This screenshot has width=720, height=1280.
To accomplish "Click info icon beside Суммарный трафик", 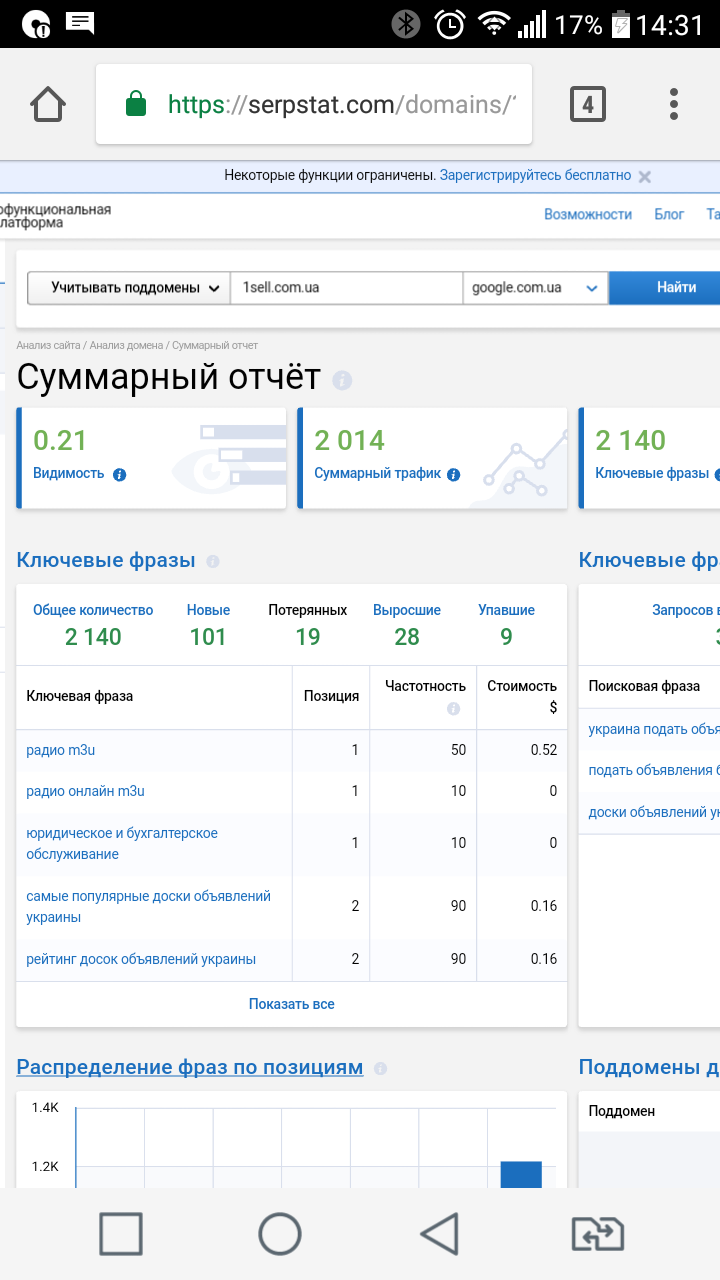I will (x=454, y=475).
